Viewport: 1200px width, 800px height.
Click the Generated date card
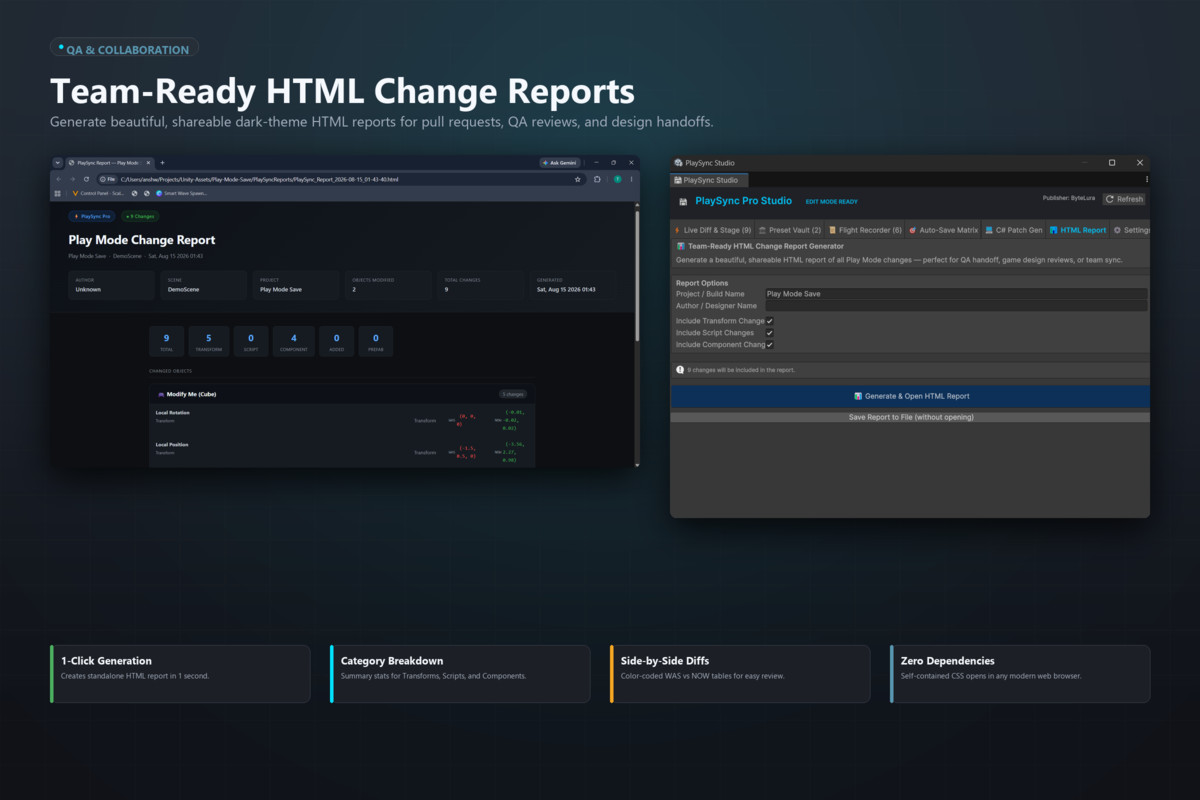[x=573, y=285]
